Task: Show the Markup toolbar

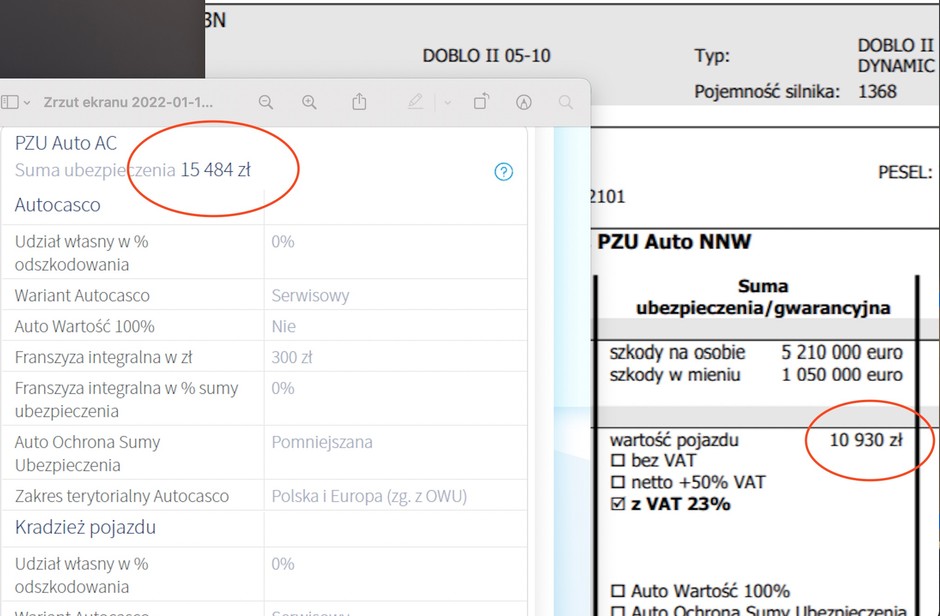Action: coord(523,102)
